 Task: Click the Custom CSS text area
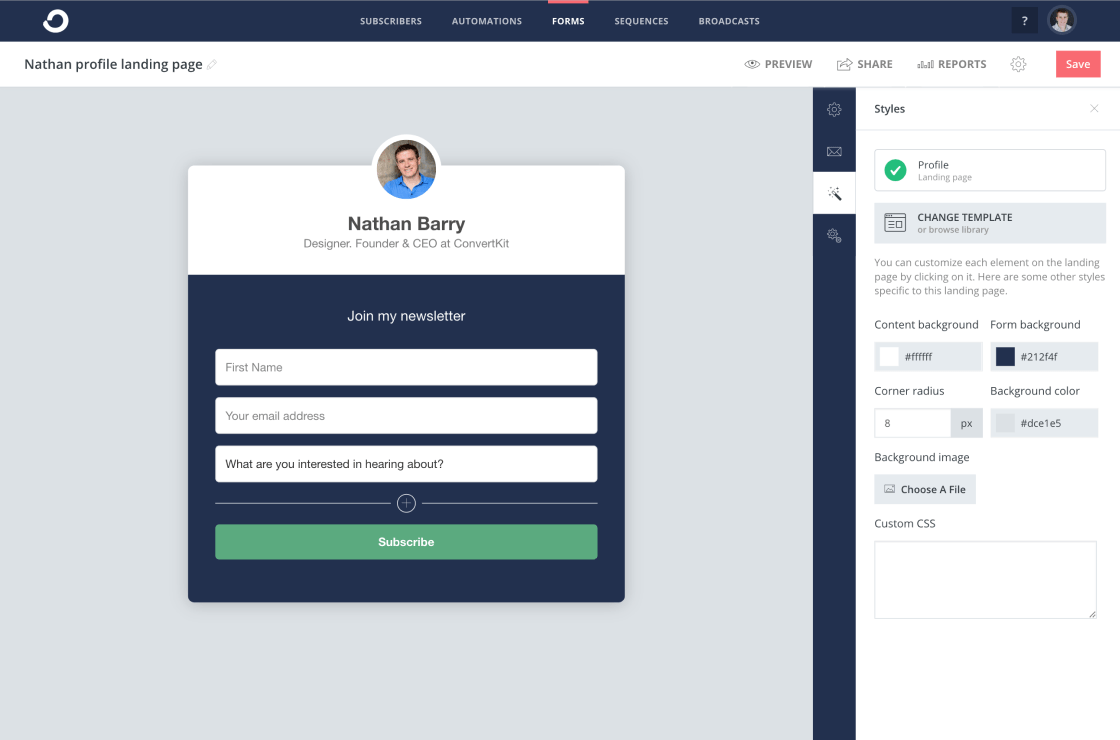pyautogui.click(x=985, y=579)
